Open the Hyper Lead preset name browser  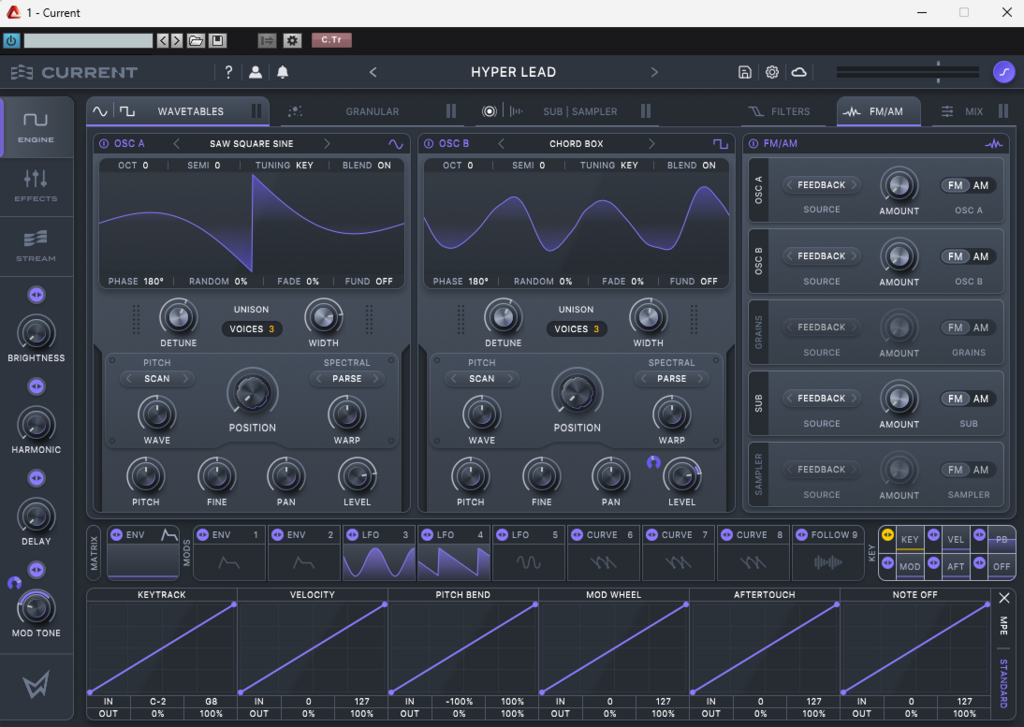[513, 72]
